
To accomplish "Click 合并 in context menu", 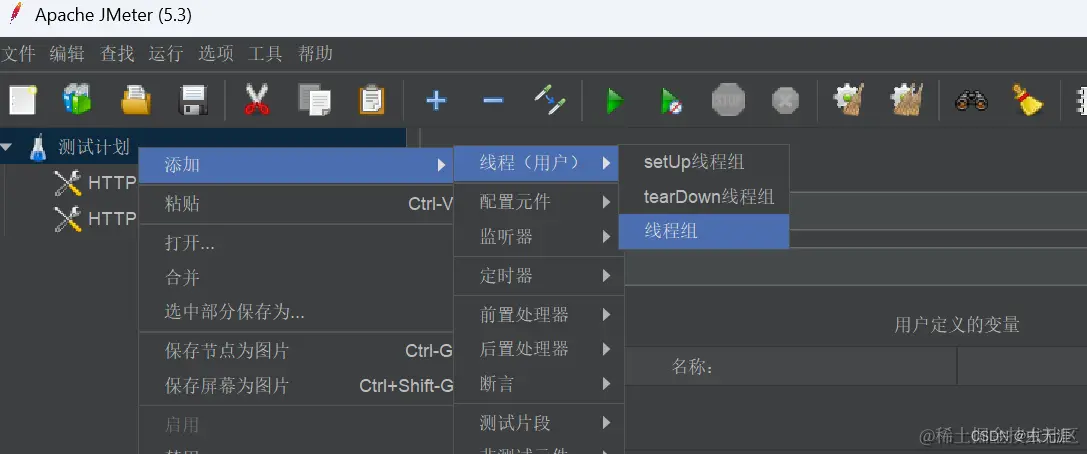I will click(x=297, y=278).
